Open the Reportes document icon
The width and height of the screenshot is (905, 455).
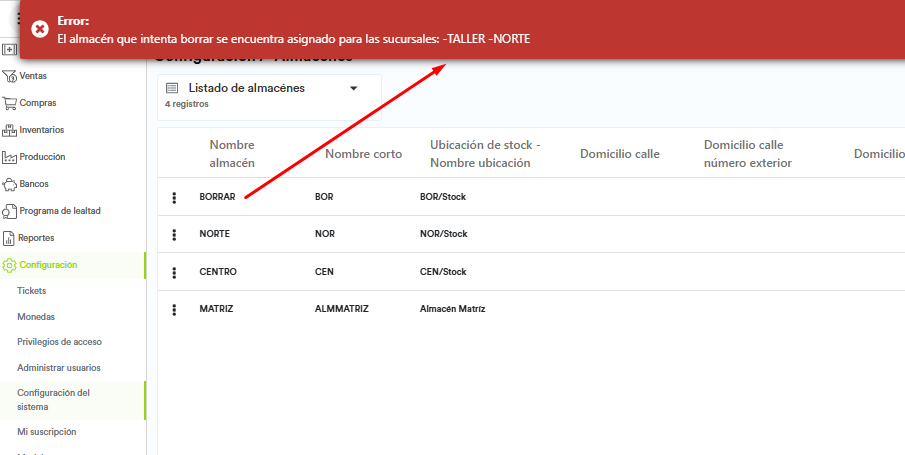[x=10, y=238]
